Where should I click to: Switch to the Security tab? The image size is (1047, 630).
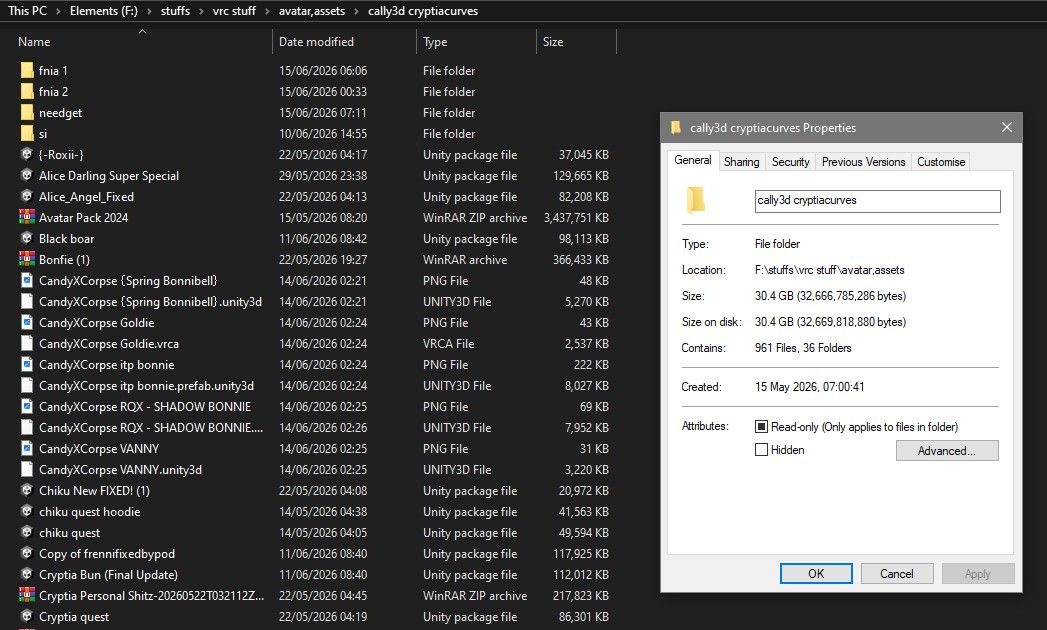click(x=790, y=162)
